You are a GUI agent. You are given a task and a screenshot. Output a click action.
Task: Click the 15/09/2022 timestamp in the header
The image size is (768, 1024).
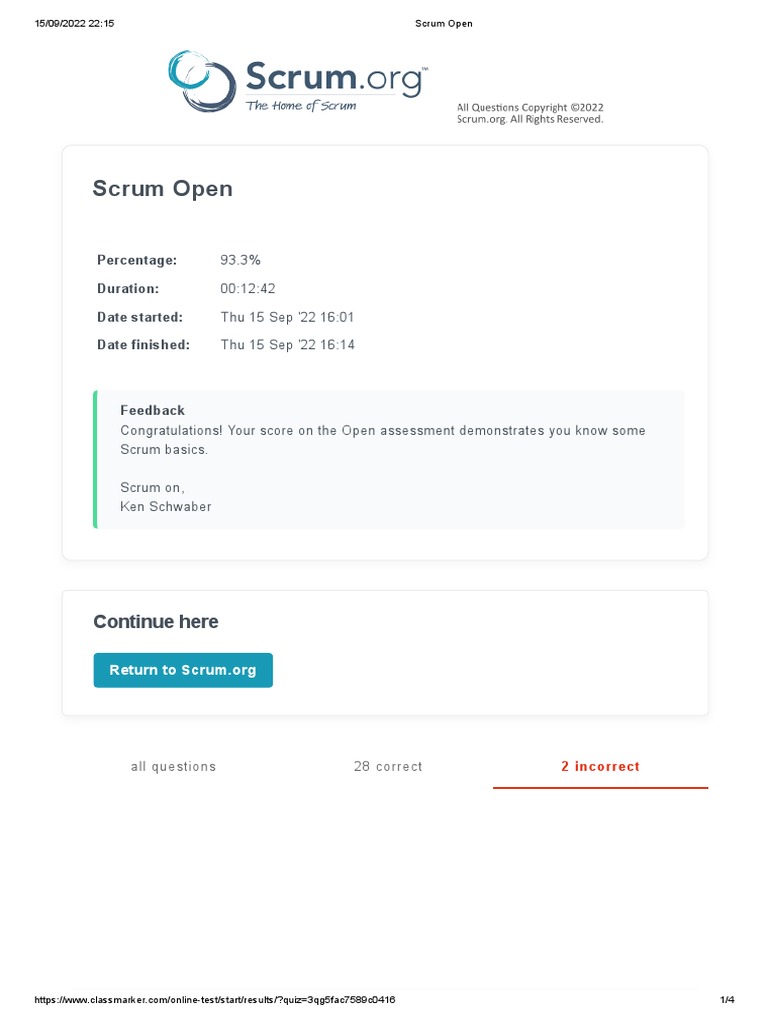(x=74, y=24)
